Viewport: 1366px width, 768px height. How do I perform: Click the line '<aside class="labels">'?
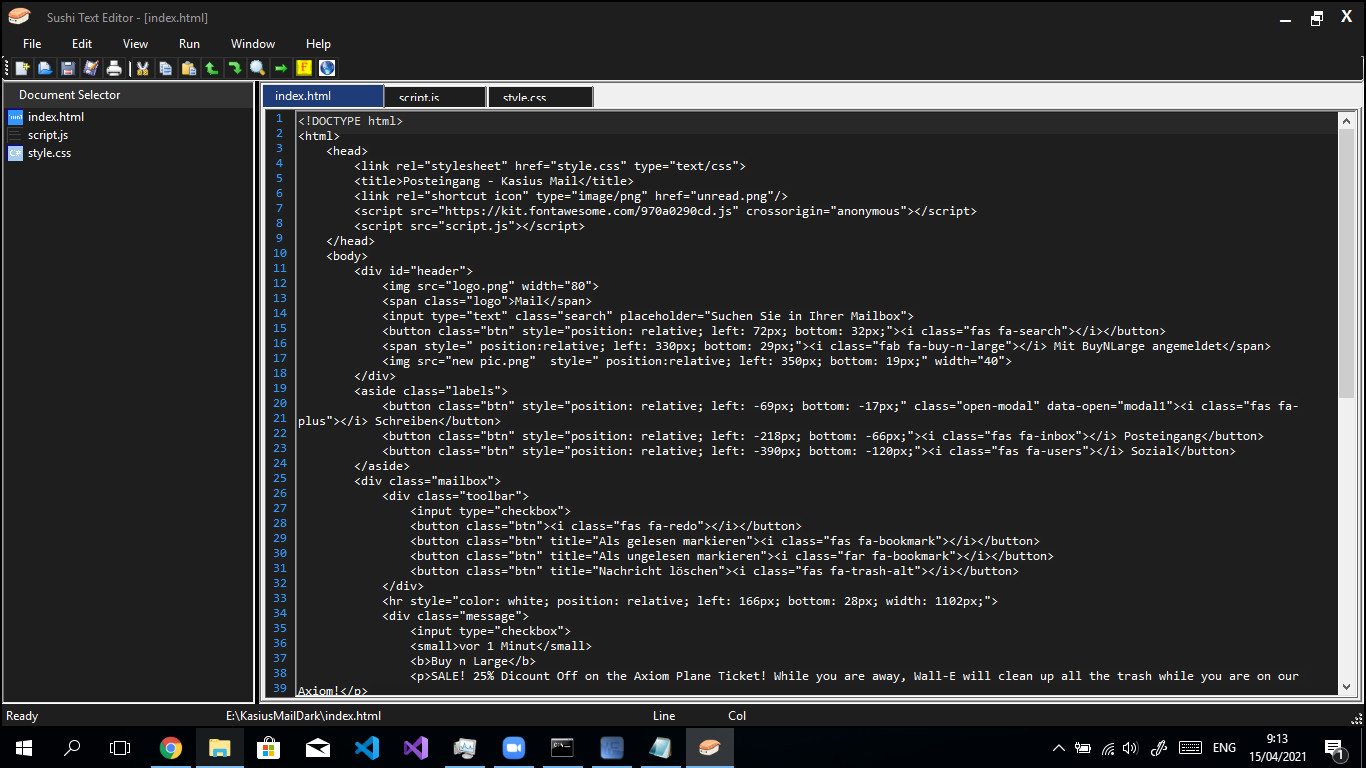pos(431,391)
